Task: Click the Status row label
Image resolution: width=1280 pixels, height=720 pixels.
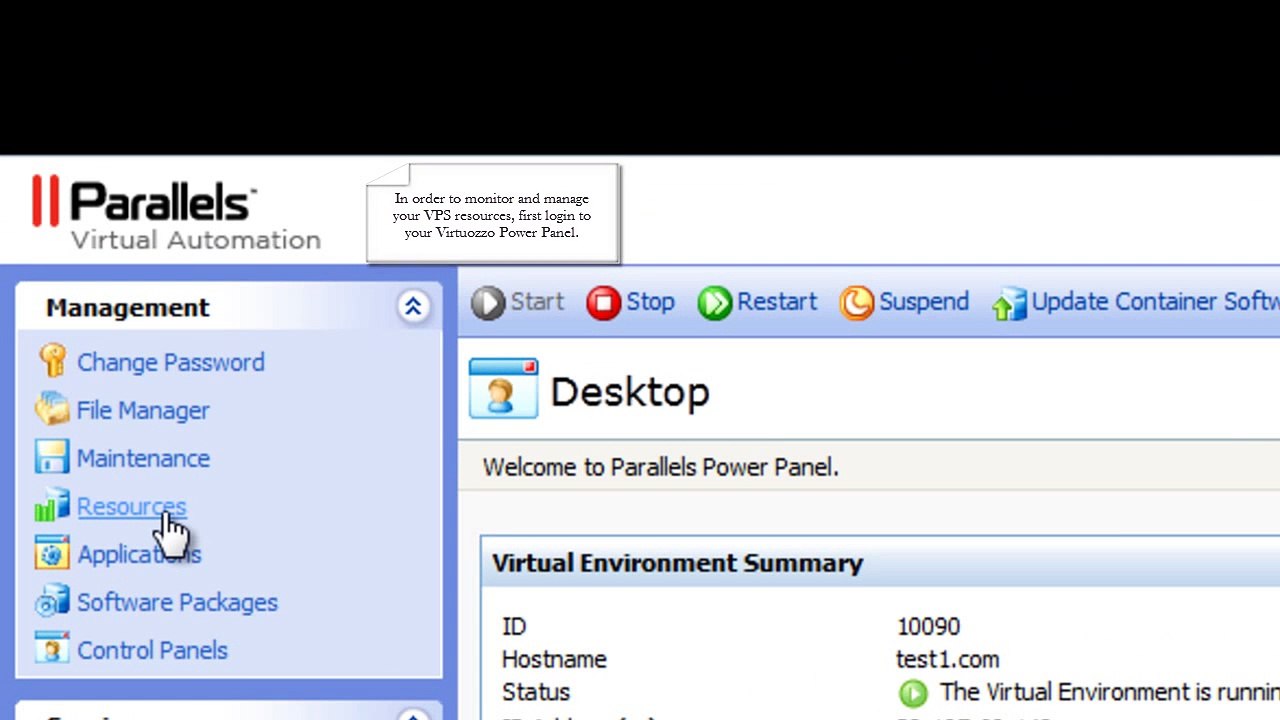Action: point(536,692)
